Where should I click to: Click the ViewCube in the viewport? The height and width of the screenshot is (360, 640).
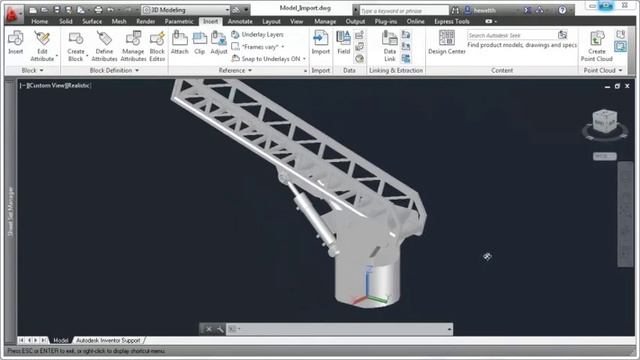[604, 121]
